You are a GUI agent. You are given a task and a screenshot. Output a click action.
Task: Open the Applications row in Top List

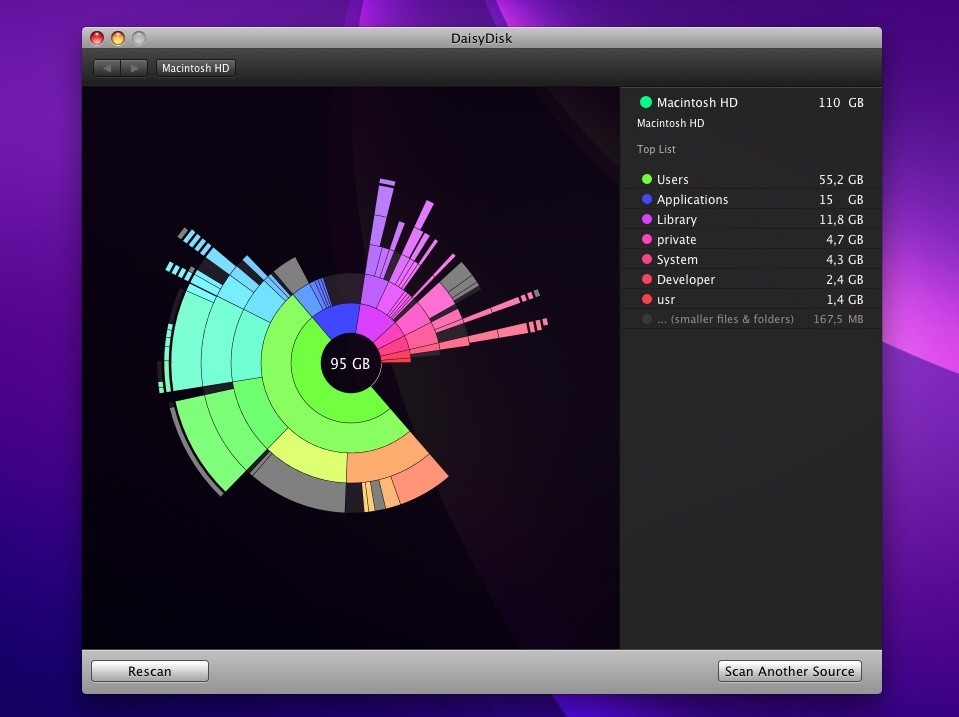tap(751, 199)
